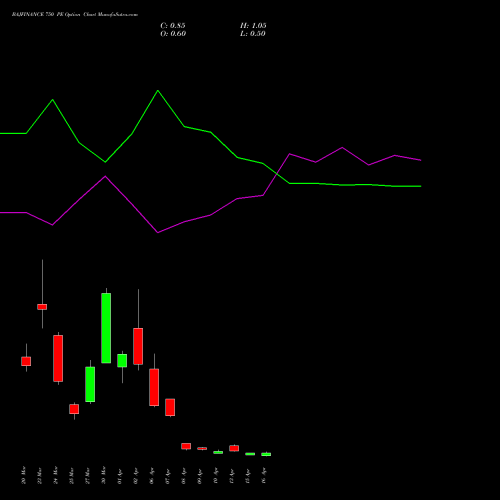
Task: Click the right end of the purple line
Action: [x=421, y=160]
